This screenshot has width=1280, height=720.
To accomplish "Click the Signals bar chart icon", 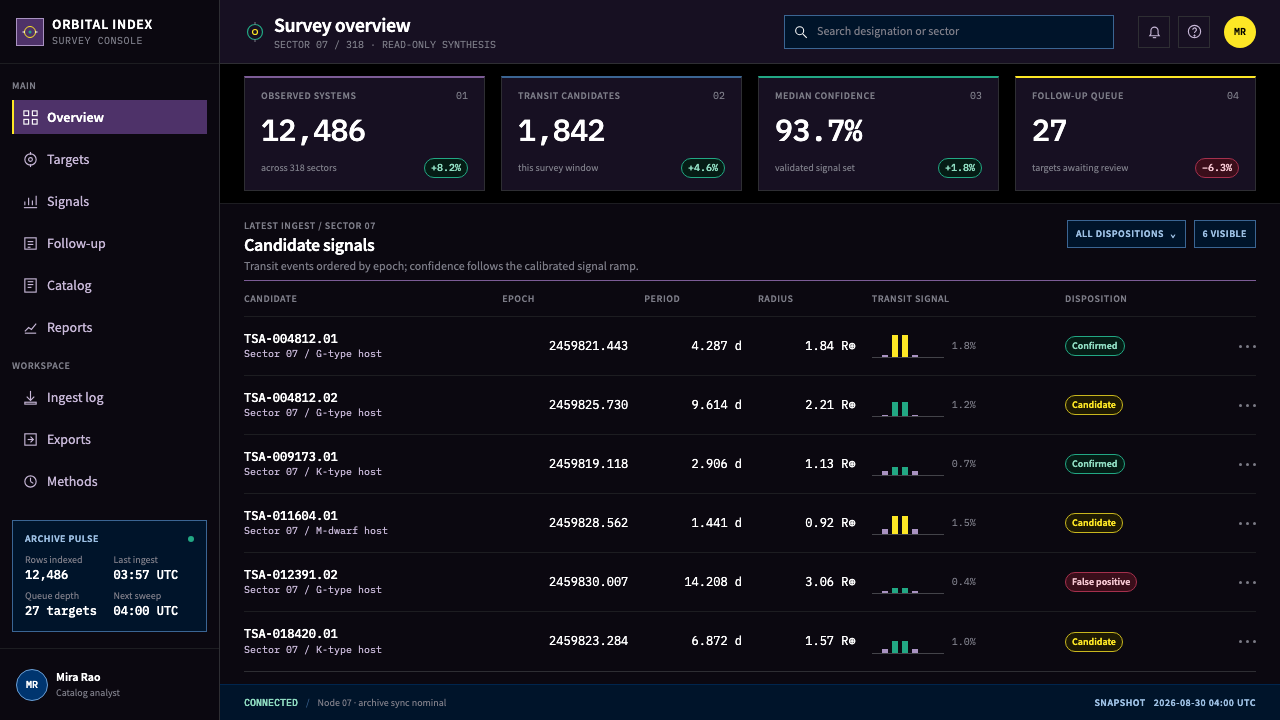I will (30, 202).
